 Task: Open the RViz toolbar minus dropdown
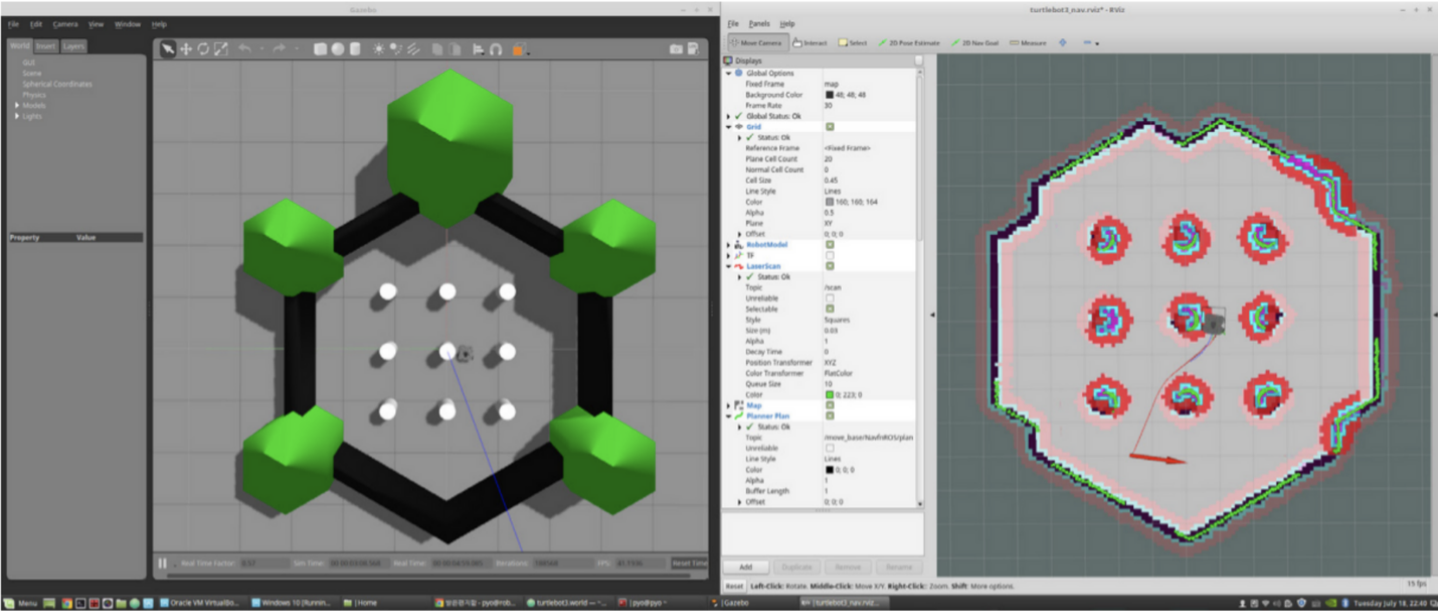(x=1090, y=43)
